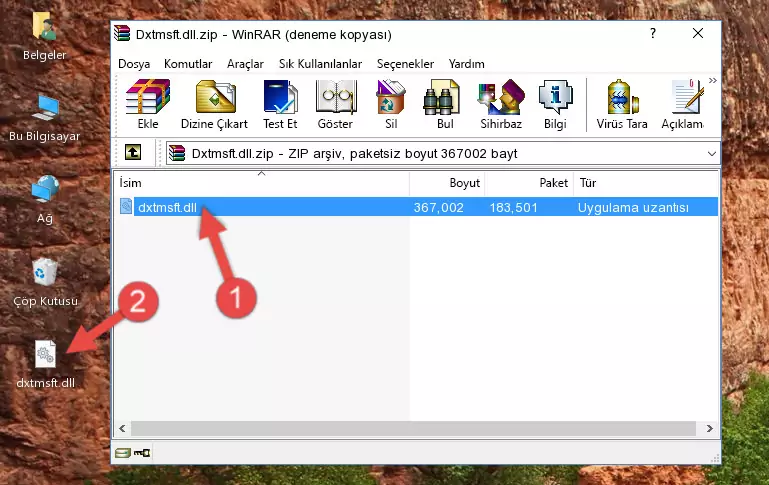
Task: Click the horizontal scrollbar thumb
Action: (414, 428)
